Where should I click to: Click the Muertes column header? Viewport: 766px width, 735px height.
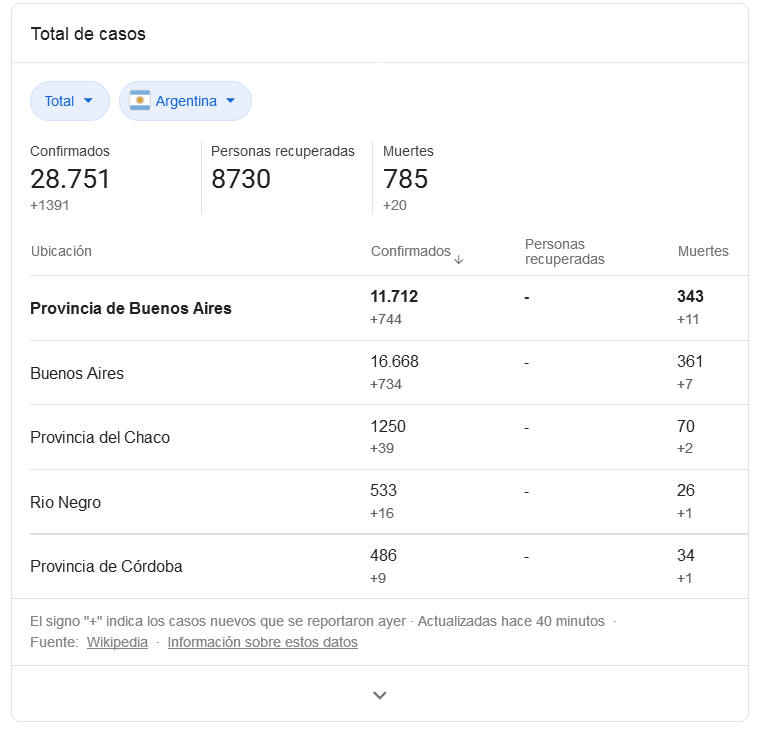point(703,251)
